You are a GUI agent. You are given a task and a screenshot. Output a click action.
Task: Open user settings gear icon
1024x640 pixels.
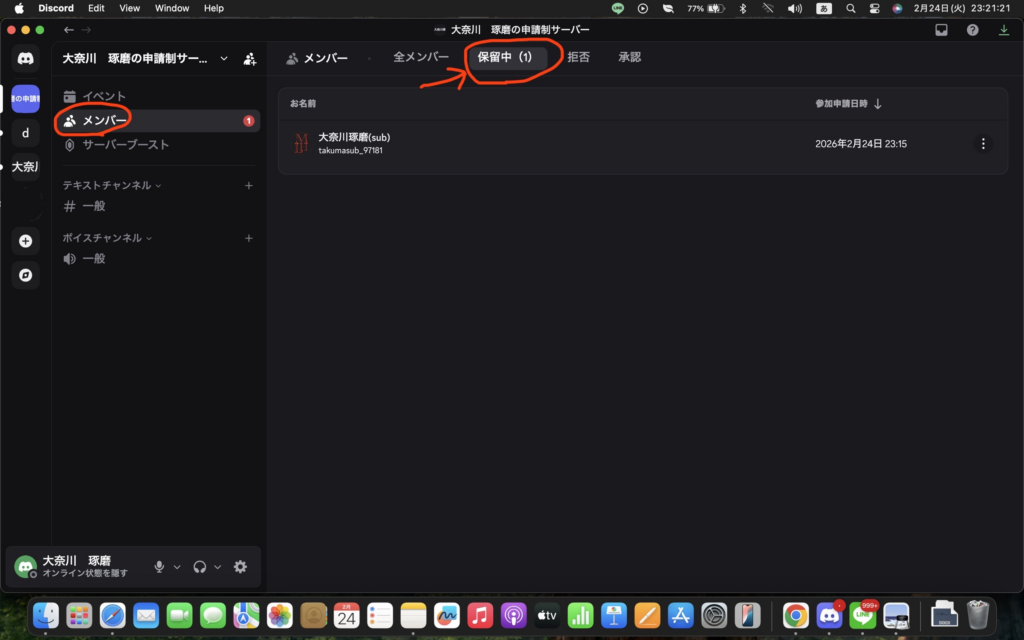point(240,567)
